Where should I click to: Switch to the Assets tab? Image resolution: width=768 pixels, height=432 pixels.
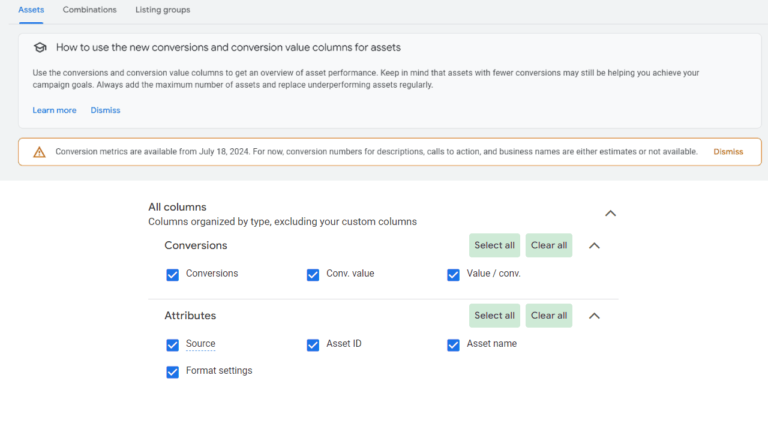31,10
